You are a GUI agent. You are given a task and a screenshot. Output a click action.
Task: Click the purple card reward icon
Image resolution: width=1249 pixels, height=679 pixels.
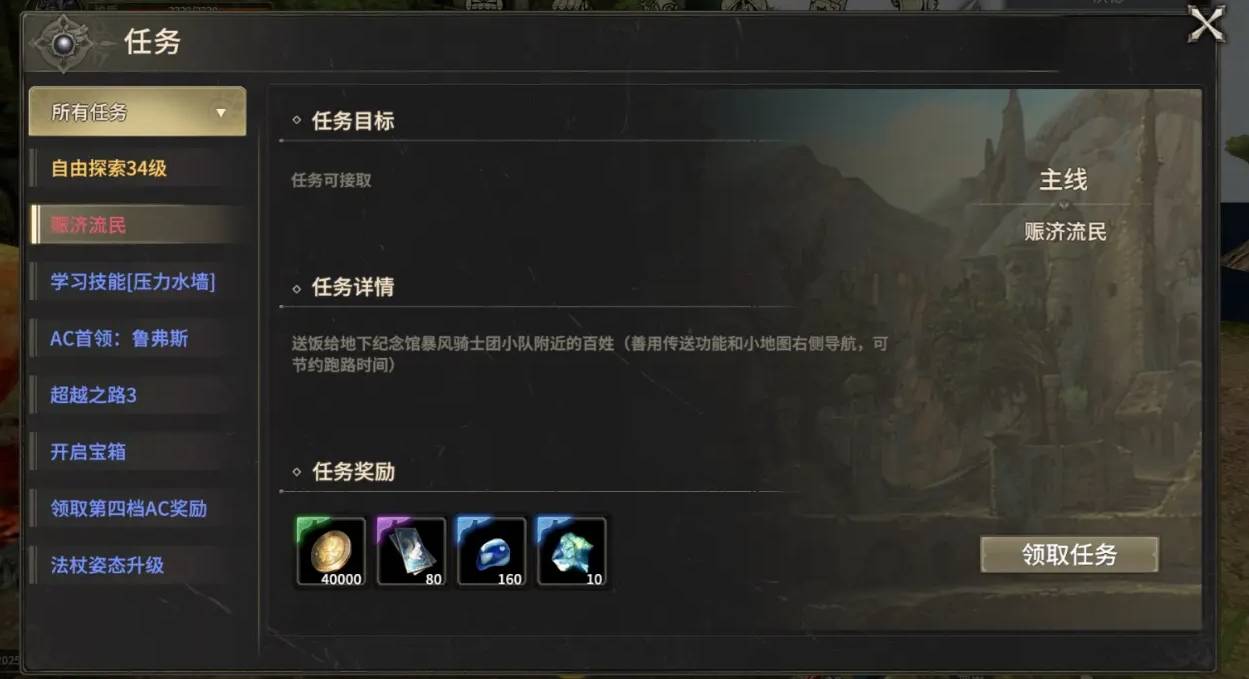click(x=411, y=551)
